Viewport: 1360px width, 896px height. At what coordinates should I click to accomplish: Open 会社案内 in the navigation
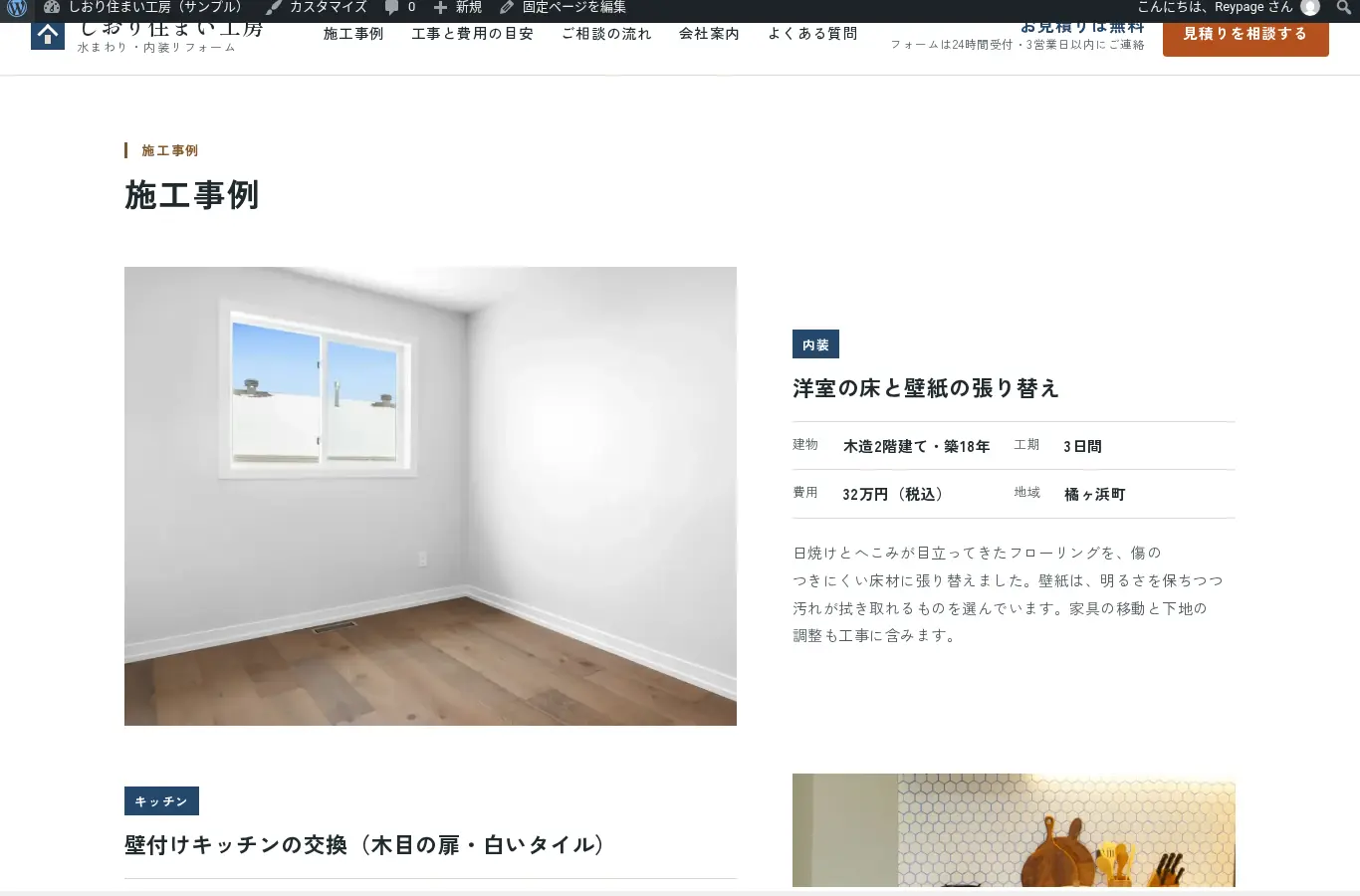[x=709, y=34]
